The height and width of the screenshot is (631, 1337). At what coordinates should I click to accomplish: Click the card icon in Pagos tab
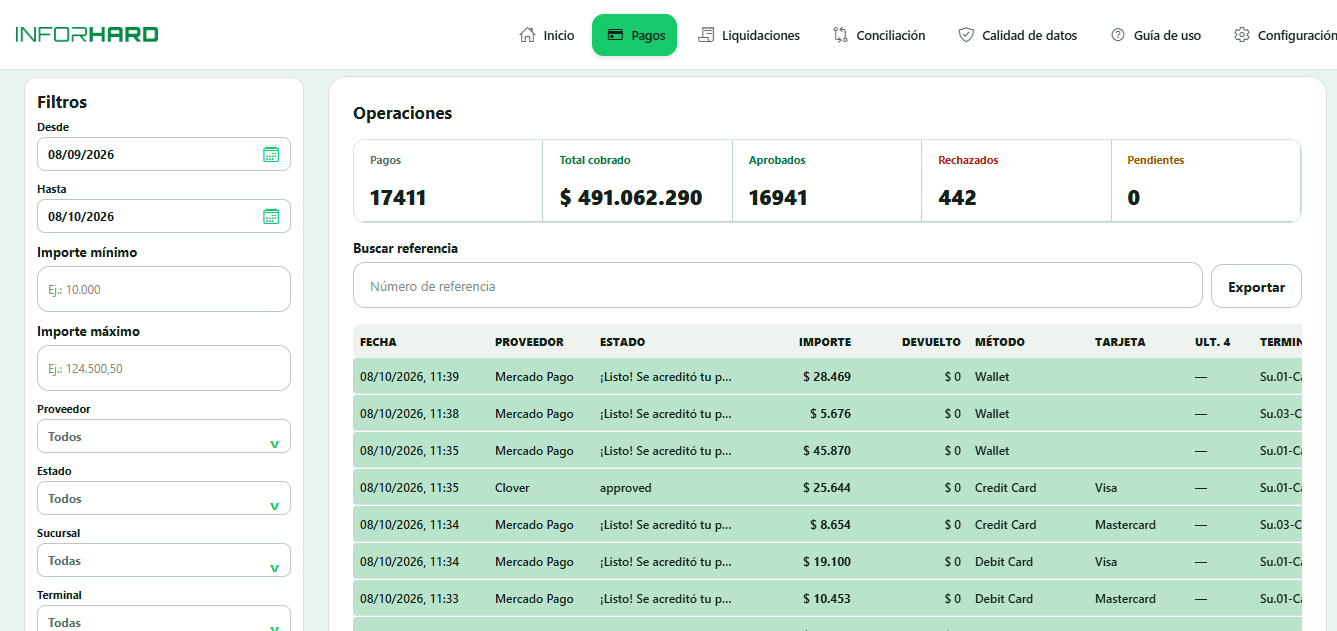click(615, 35)
